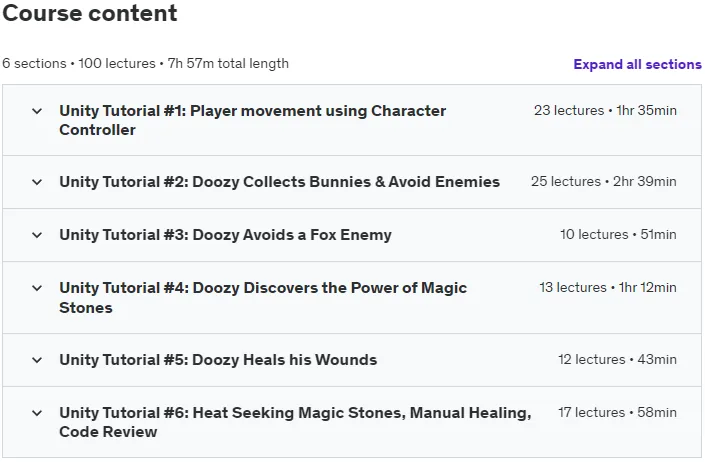Expand the Unity Tutorial #2 chevron
This screenshot has width=705, height=462.
click(37, 182)
